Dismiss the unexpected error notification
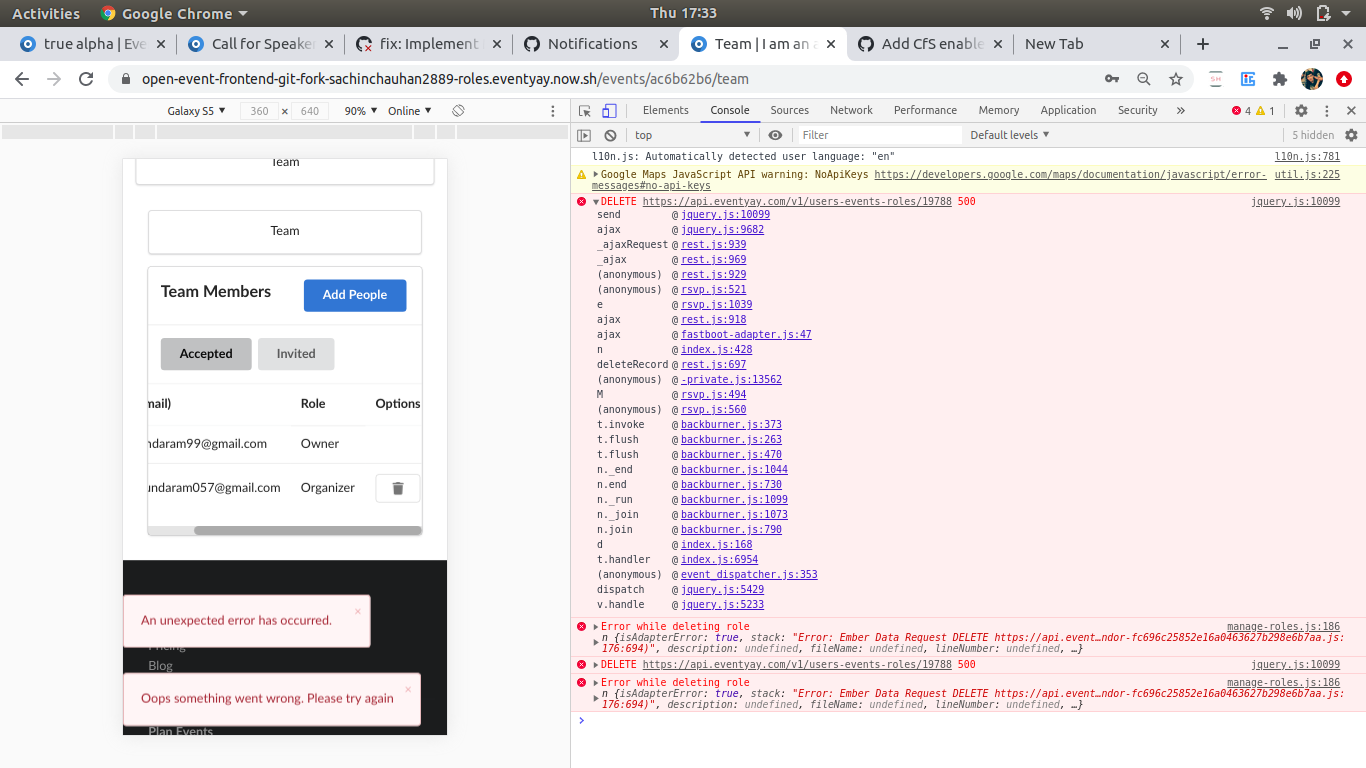The height and width of the screenshot is (768, 1366). click(358, 611)
